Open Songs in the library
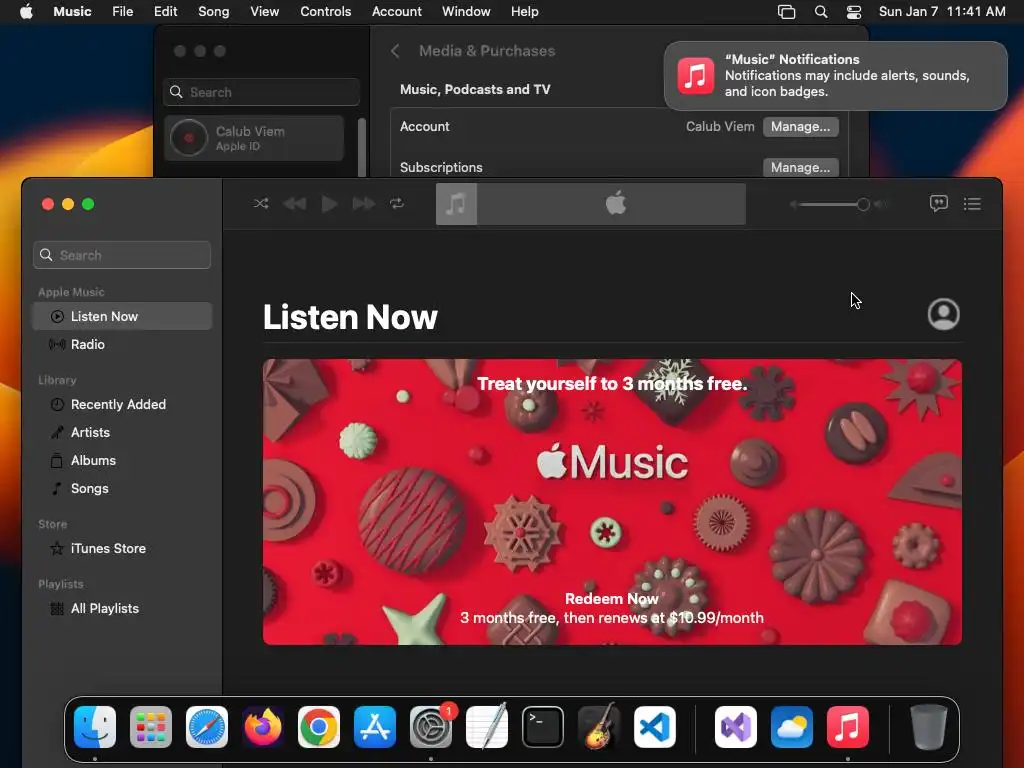The image size is (1024, 768). [x=122, y=488]
